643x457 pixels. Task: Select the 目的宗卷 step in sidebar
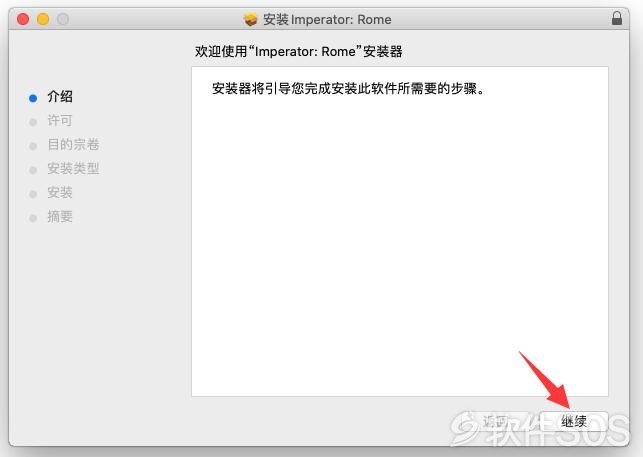point(73,144)
